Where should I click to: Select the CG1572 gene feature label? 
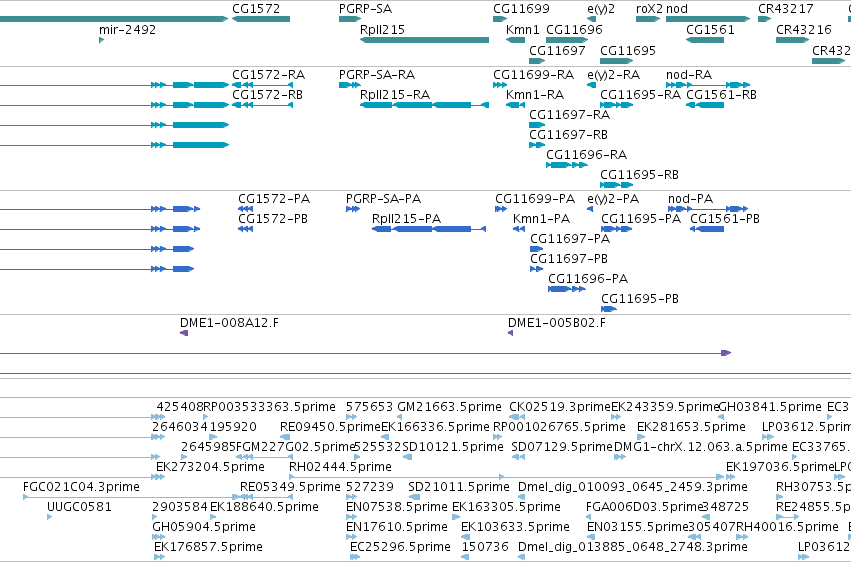pyautogui.click(x=256, y=9)
